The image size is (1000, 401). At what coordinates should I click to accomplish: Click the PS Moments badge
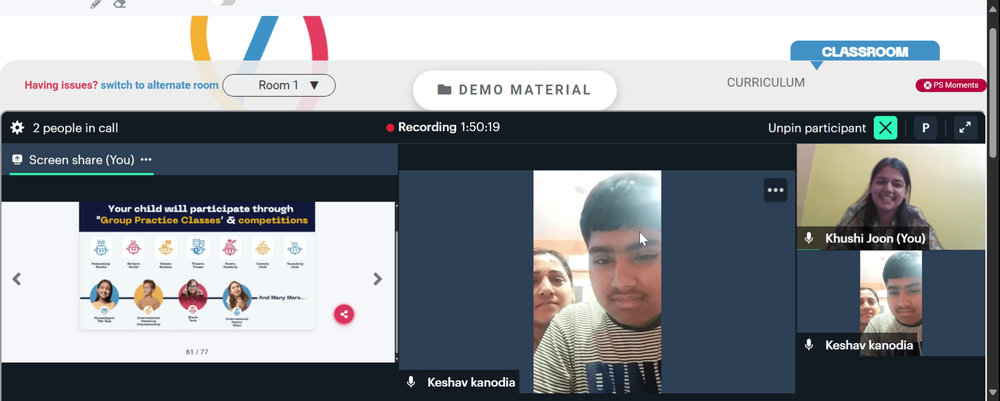pyautogui.click(x=951, y=85)
